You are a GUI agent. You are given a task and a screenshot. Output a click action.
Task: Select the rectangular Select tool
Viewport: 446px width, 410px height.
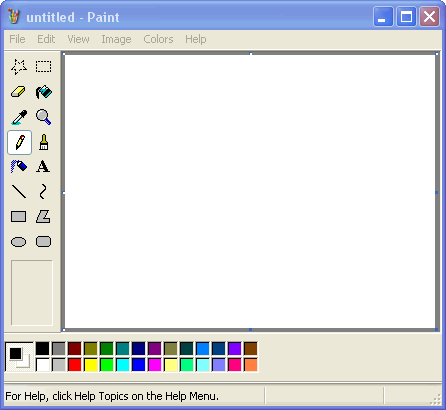44,67
